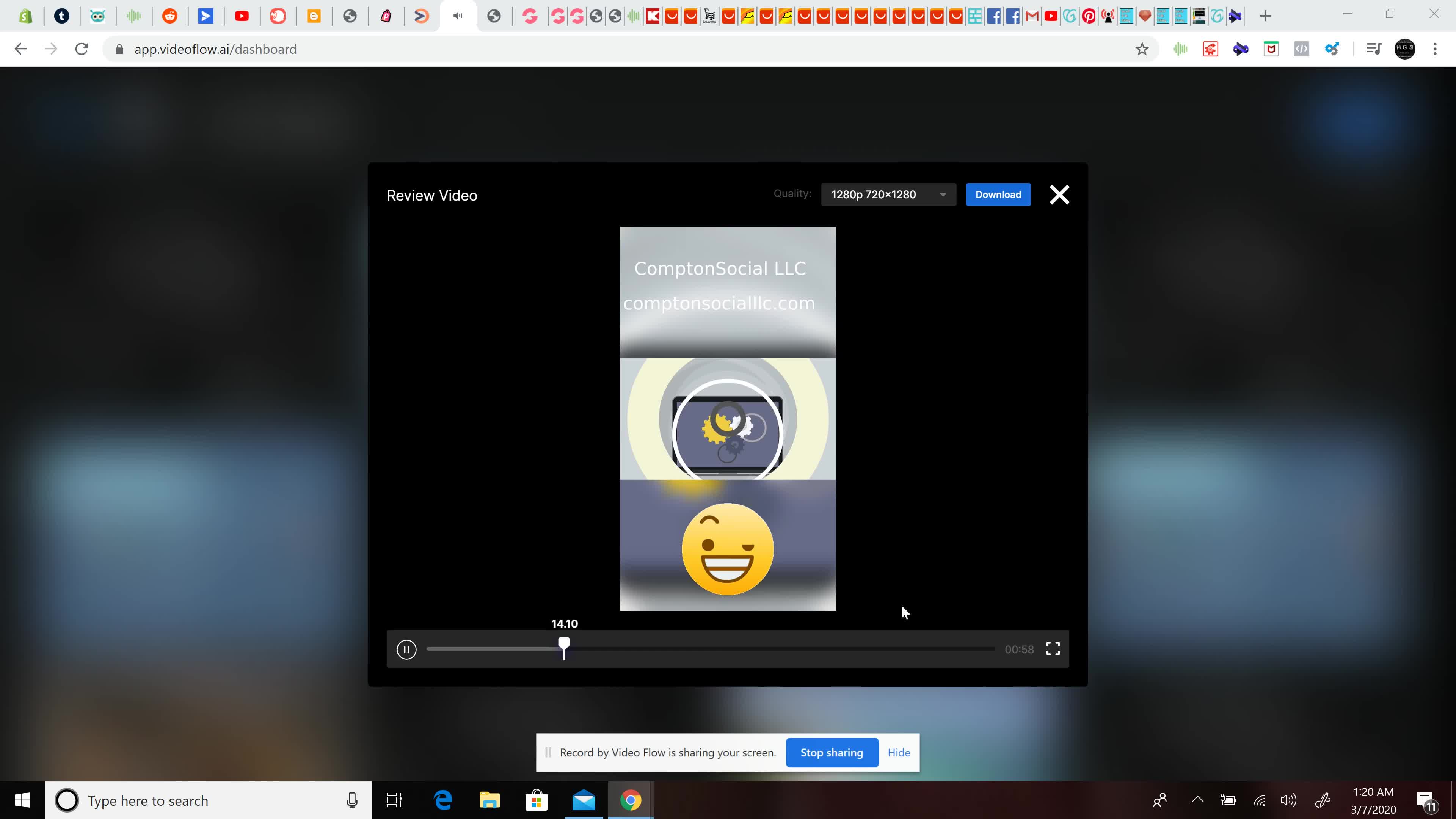Pause the review video playback
1456x819 pixels.
[x=406, y=650]
